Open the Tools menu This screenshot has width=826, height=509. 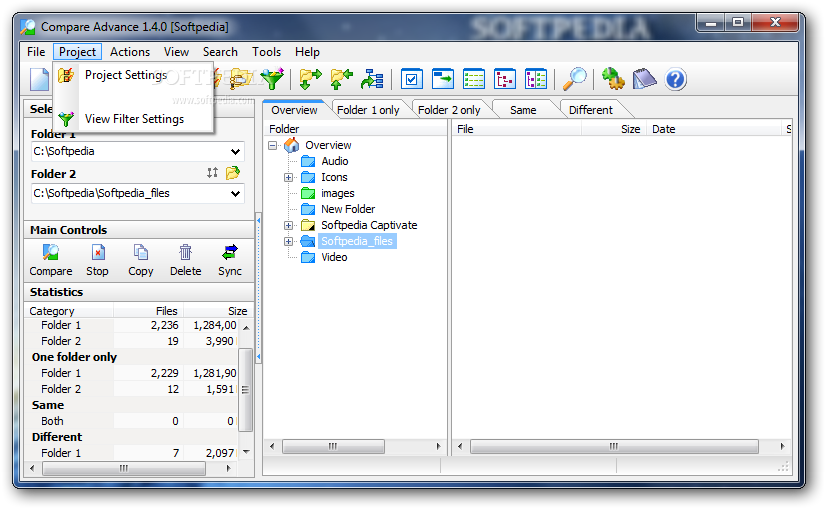click(x=266, y=52)
